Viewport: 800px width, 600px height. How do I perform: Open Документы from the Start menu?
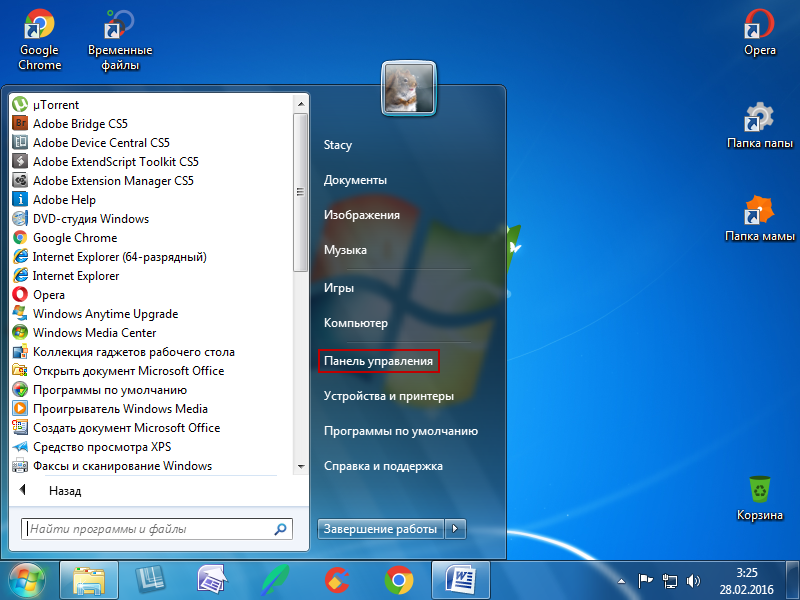tap(355, 180)
